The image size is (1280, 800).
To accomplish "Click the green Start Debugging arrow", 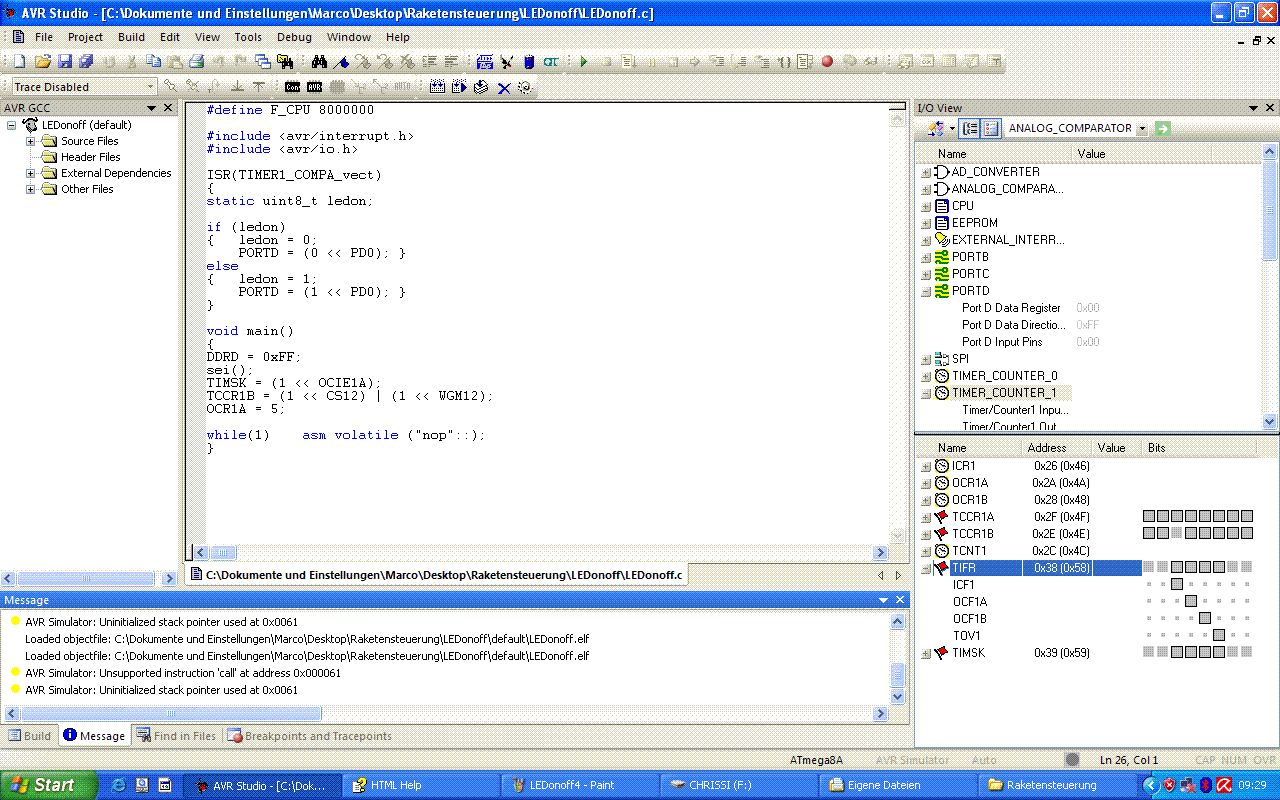I will point(584,62).
